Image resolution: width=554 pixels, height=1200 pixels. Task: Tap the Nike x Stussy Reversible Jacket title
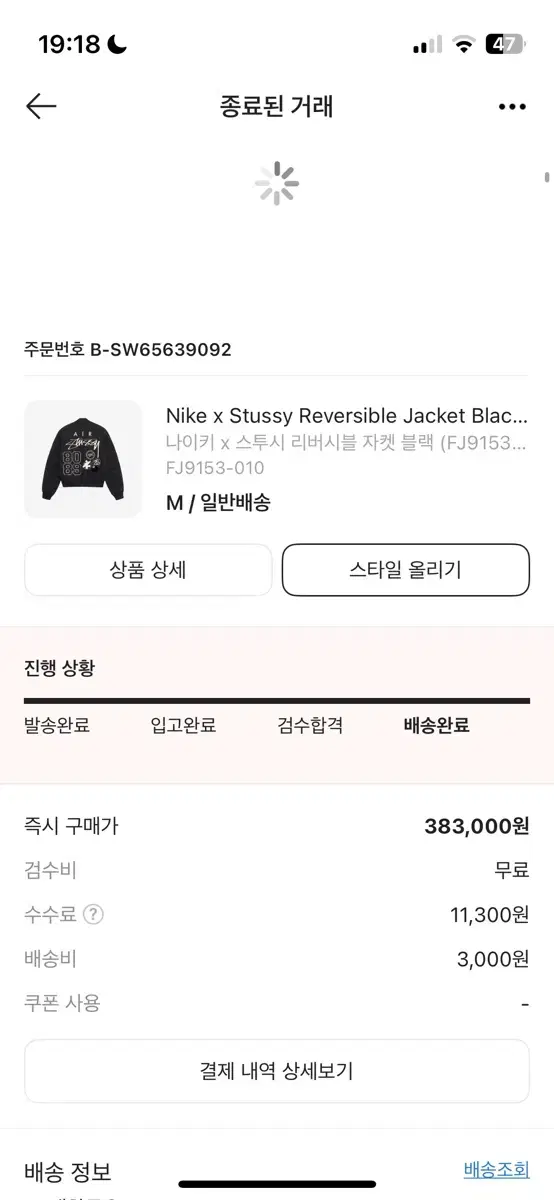[x=346, y=415]
